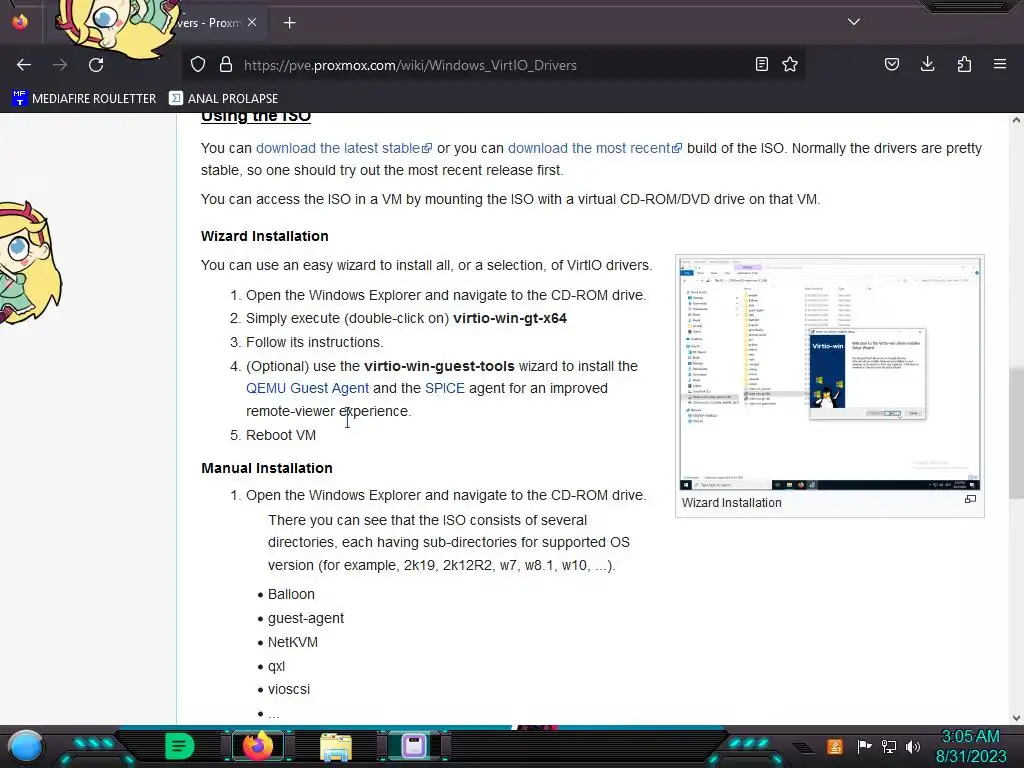Close the Proxmox wiki tab
Image resolution: width=1024 pixels, height=768 pixels.
(252, 23)
